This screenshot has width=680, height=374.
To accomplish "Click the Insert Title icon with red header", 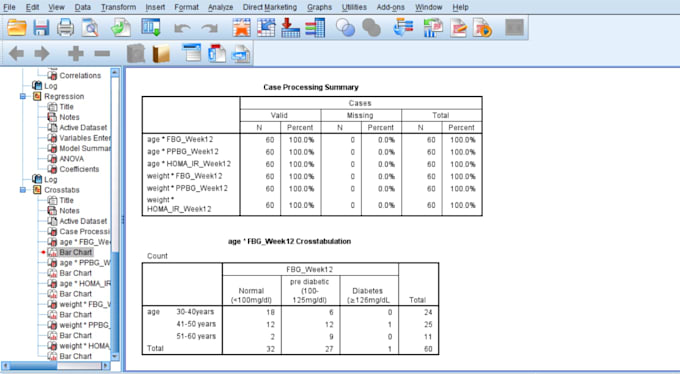I will click(x=217, y=54).
